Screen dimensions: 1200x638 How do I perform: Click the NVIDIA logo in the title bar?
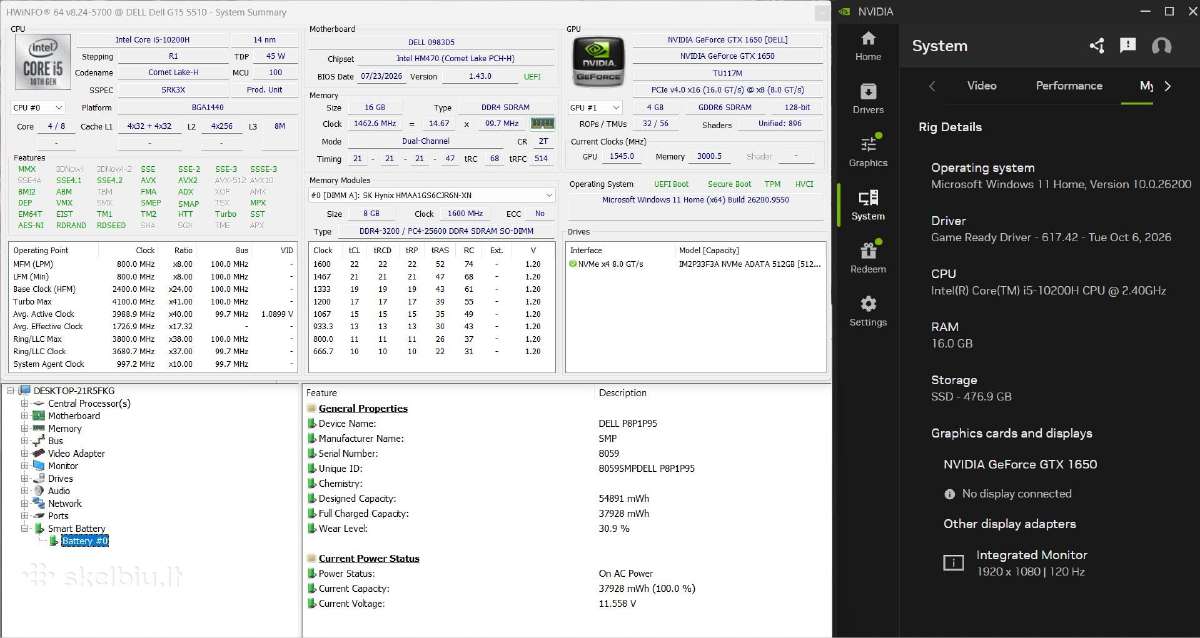coord(845,12)
